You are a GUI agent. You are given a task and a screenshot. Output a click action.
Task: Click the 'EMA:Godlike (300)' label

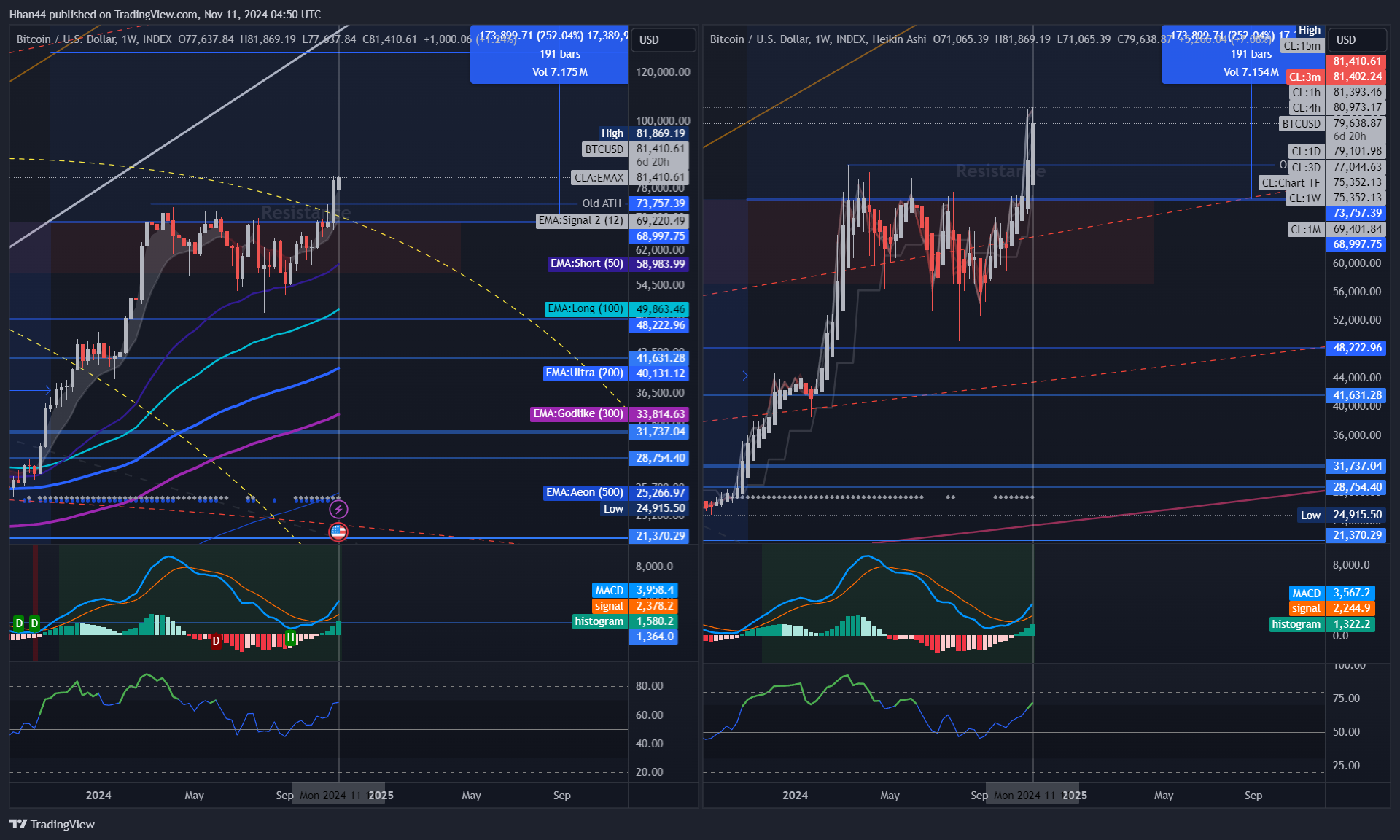578,414
